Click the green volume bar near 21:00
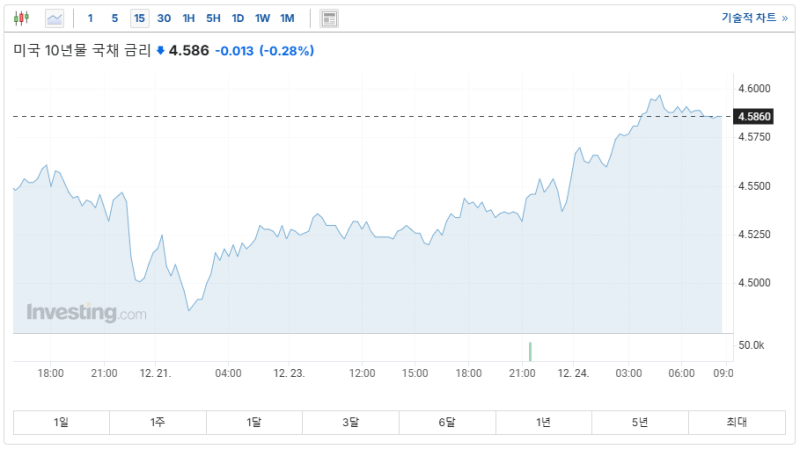The width and height of the screenshot is (800, 449). [530, 351]
